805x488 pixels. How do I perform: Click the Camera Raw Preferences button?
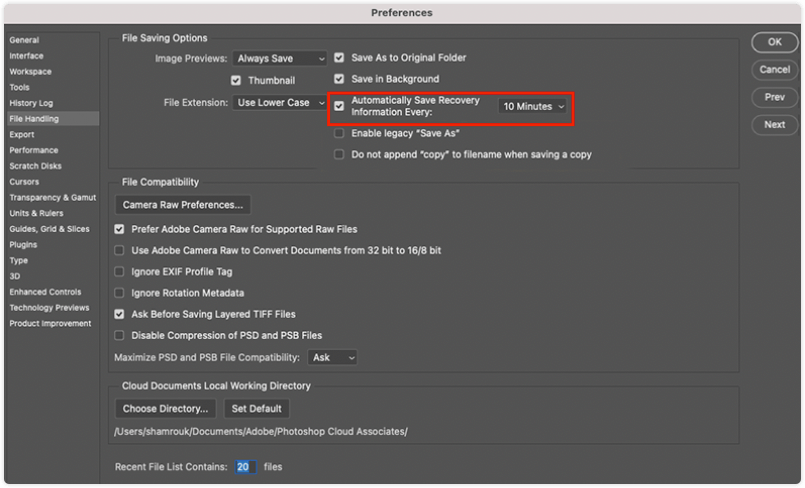point(183,205)
